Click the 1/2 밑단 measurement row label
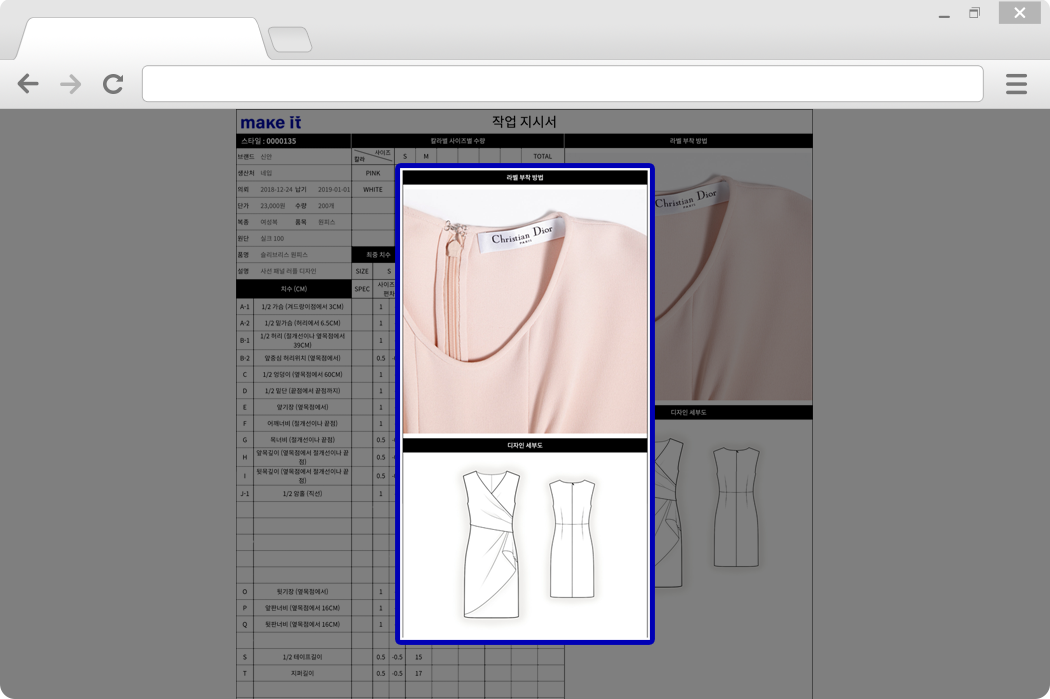The height and width of the screenshot is (699, 1050). [302, 390]
